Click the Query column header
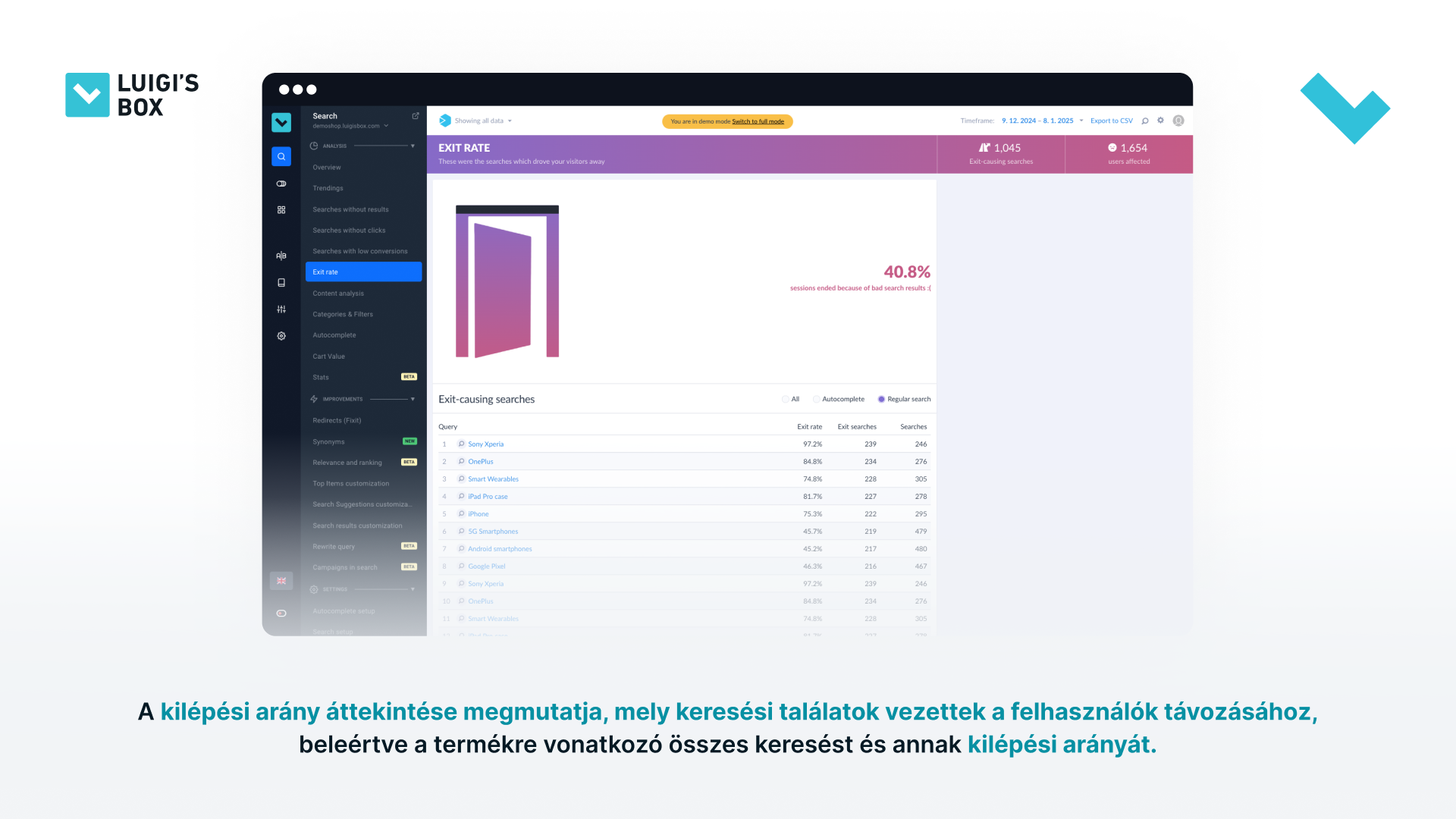This screenshot has width=1456, height=819. click(447, 427)
